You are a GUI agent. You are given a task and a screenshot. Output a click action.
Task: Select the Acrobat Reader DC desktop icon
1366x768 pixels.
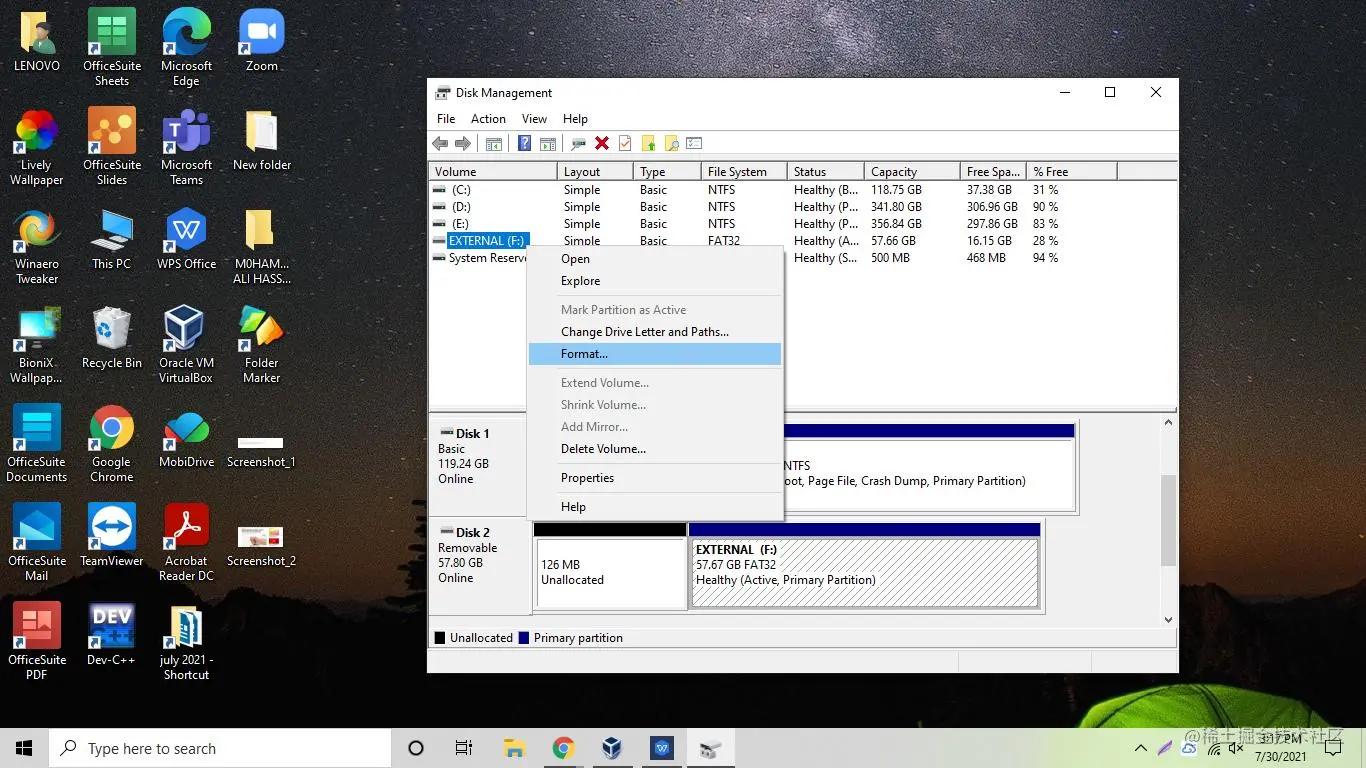tap(186, 542)
